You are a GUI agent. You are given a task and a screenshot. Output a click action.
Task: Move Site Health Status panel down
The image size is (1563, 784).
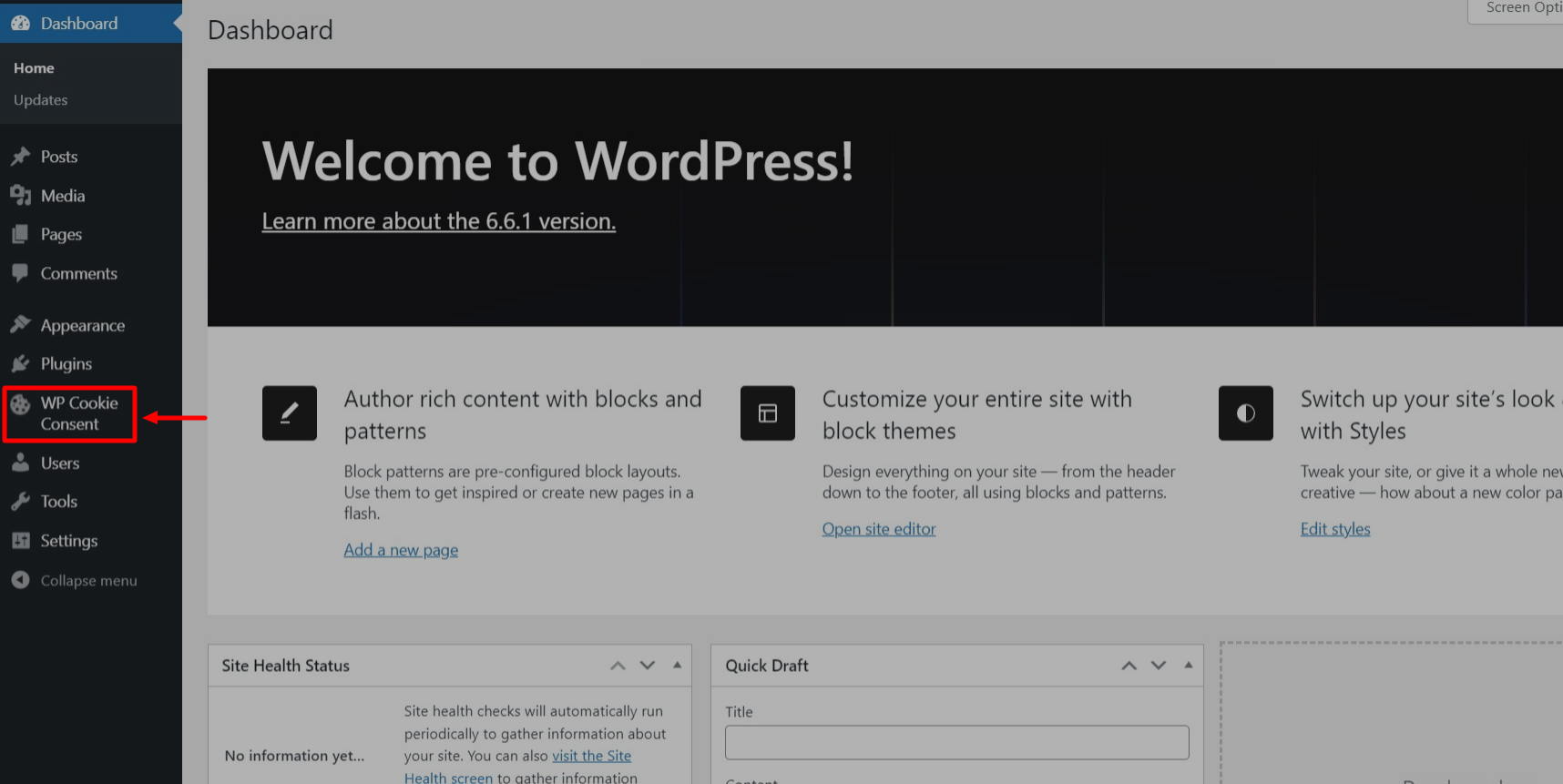648,666
